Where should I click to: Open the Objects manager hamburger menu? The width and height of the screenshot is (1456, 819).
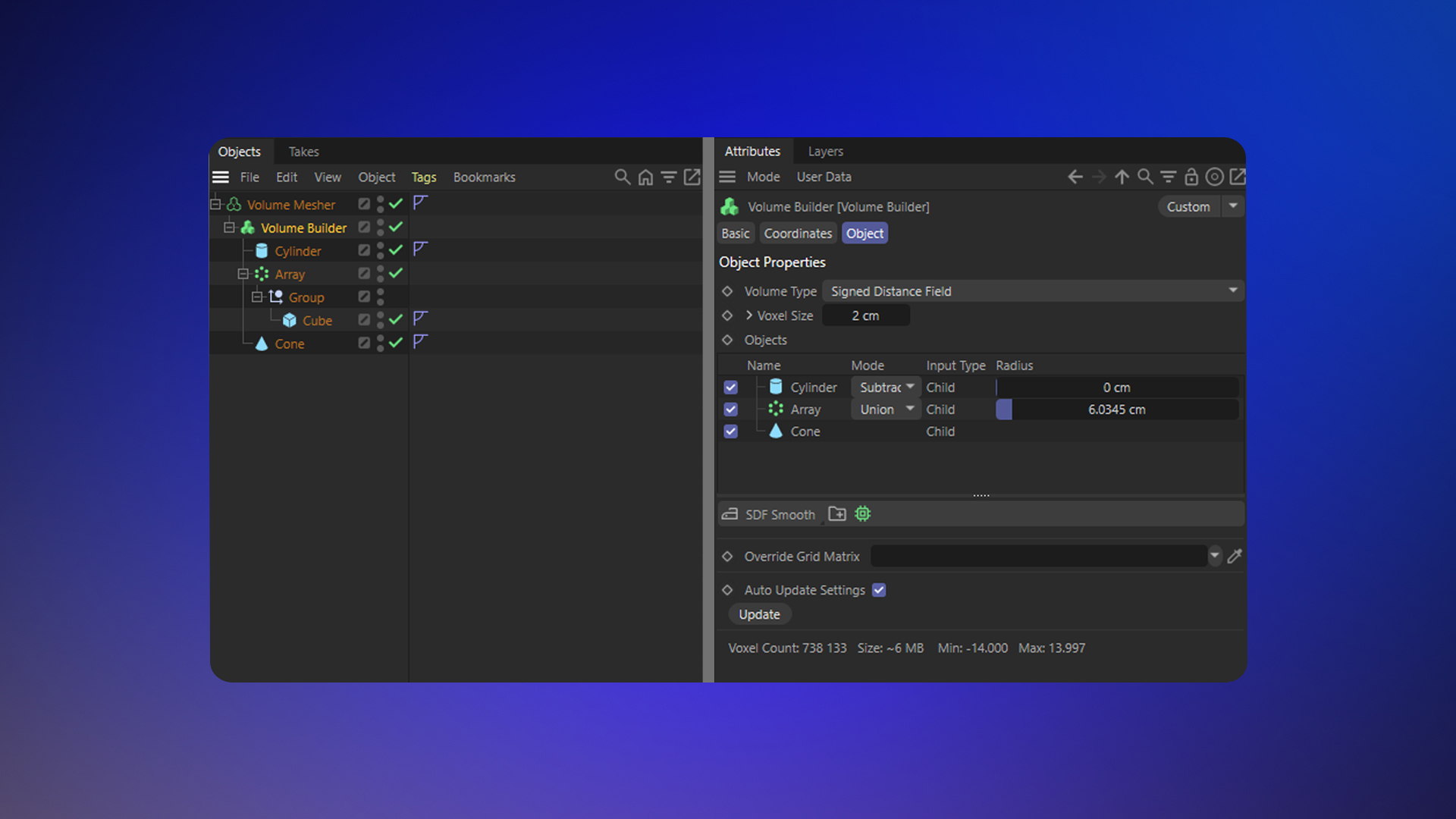221,177
